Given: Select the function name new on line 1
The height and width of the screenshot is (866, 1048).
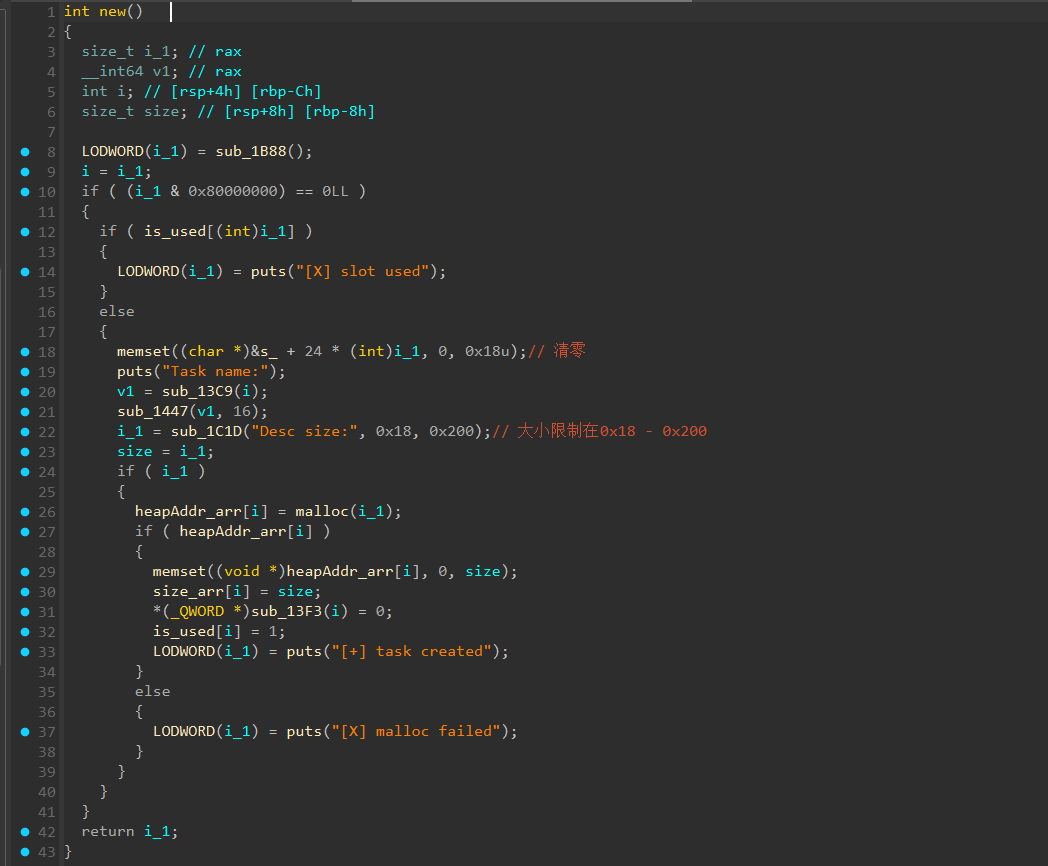Looking at the screenshot, I should (x=112, y=12).
